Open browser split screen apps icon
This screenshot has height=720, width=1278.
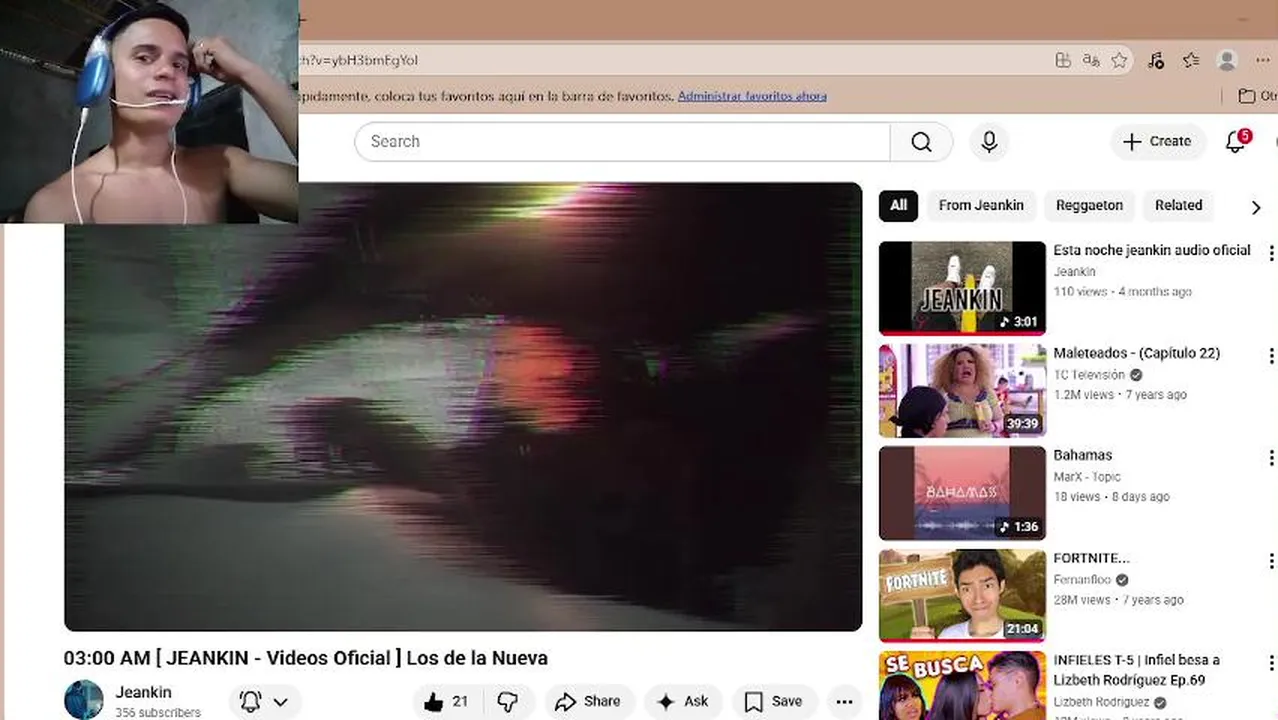click(x=1063, y=61)
